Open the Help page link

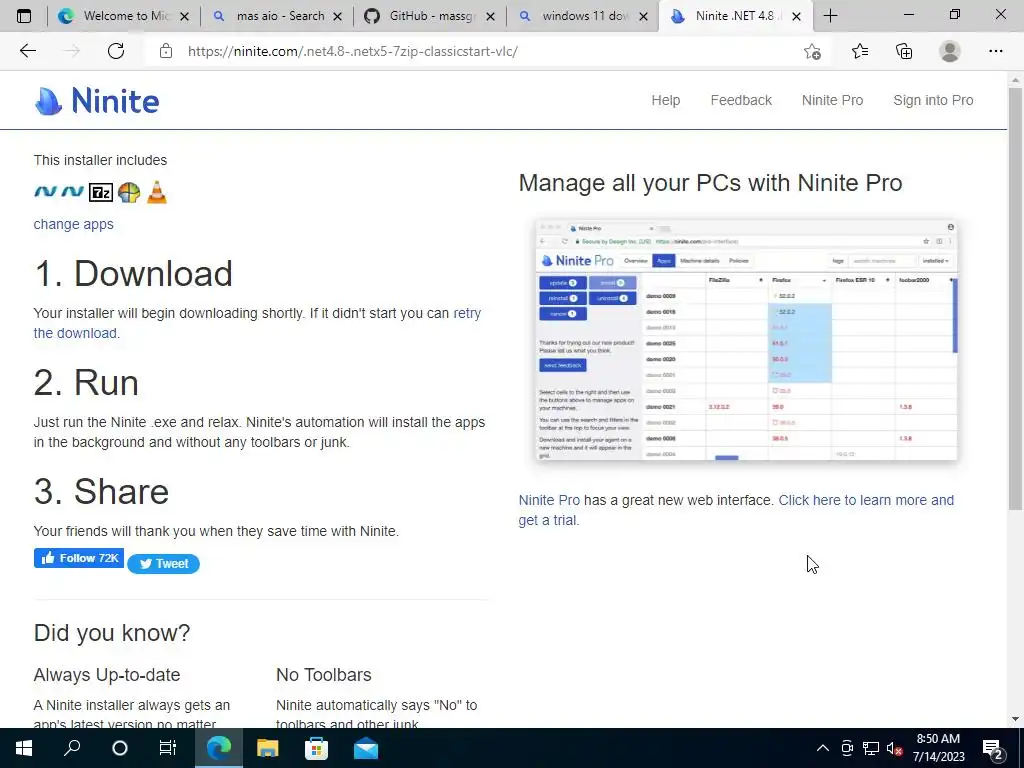point(665,101)
